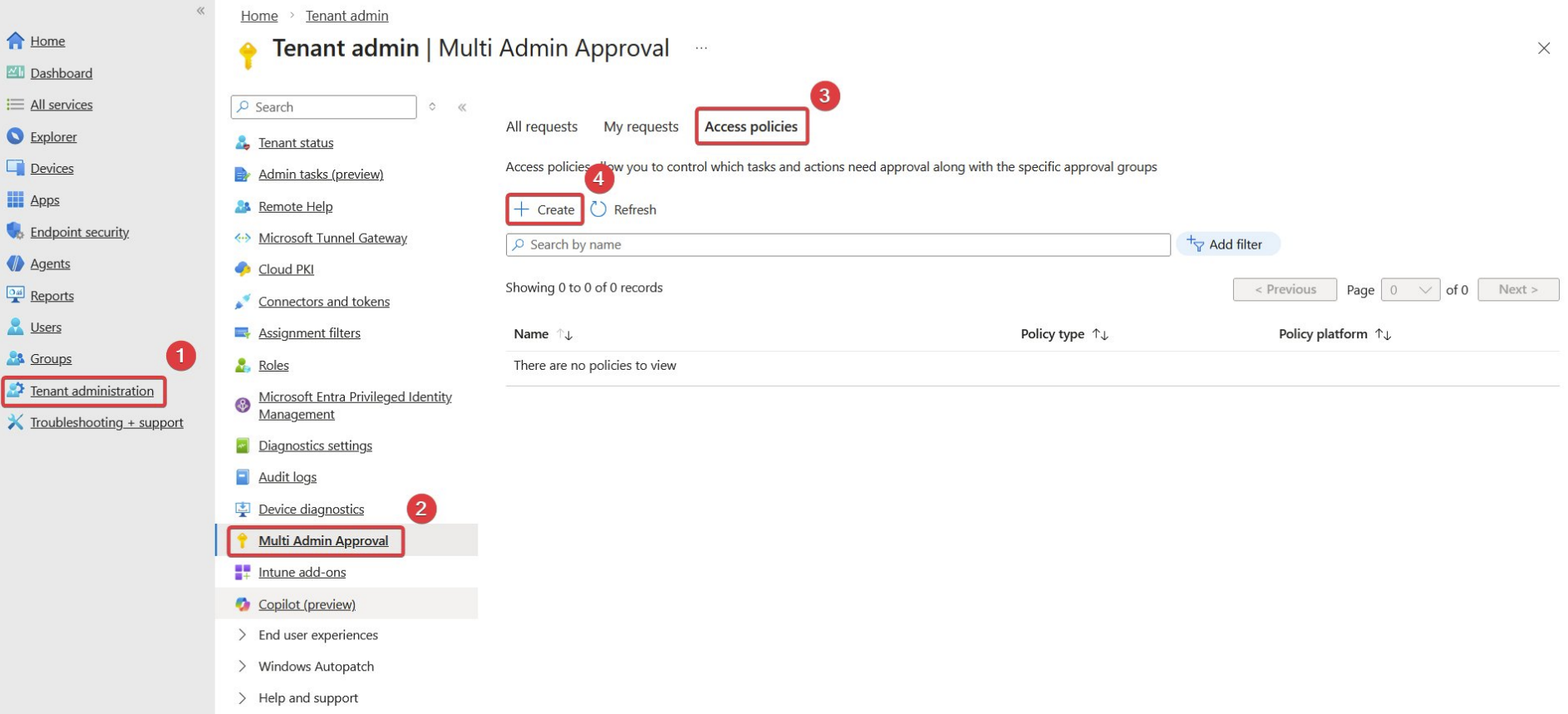Click the Reports icon in sidebar

coord(15,295)
